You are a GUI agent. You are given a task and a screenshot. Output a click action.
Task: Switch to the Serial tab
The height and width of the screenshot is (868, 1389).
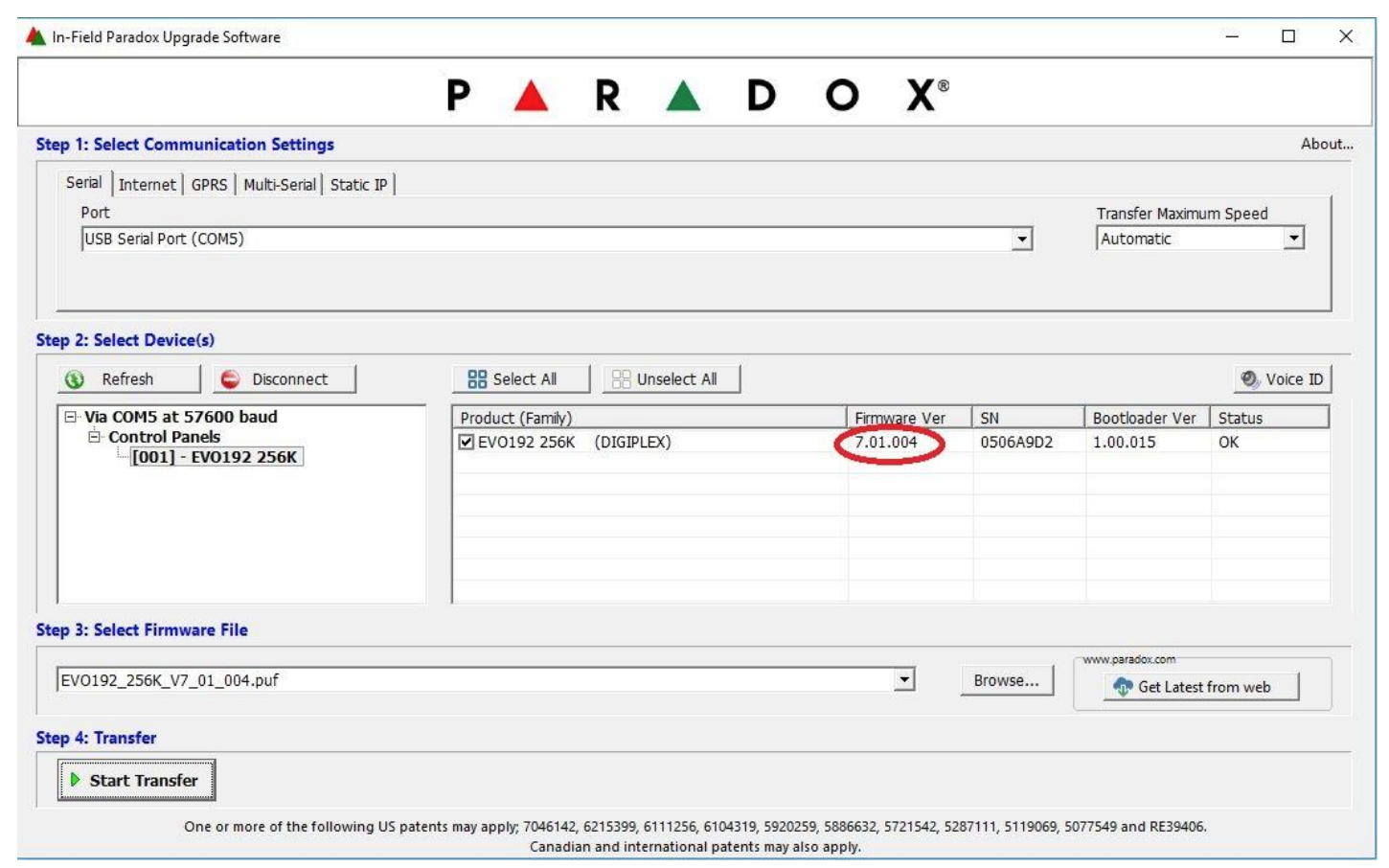(x=83, y=183)
